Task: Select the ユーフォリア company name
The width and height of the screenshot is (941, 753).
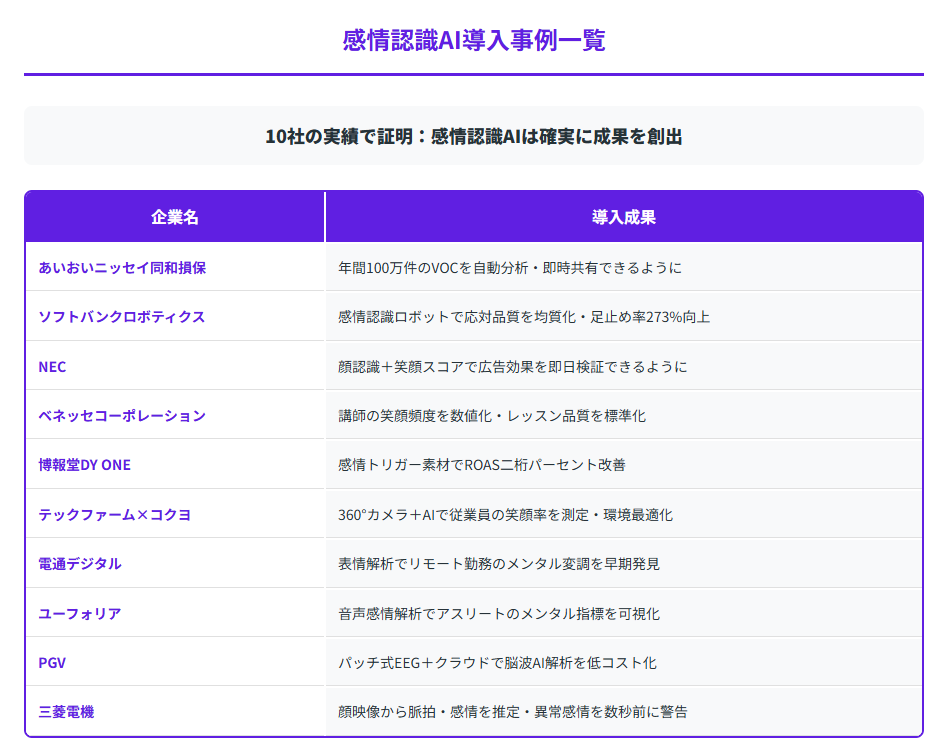Action: [80, 614]
